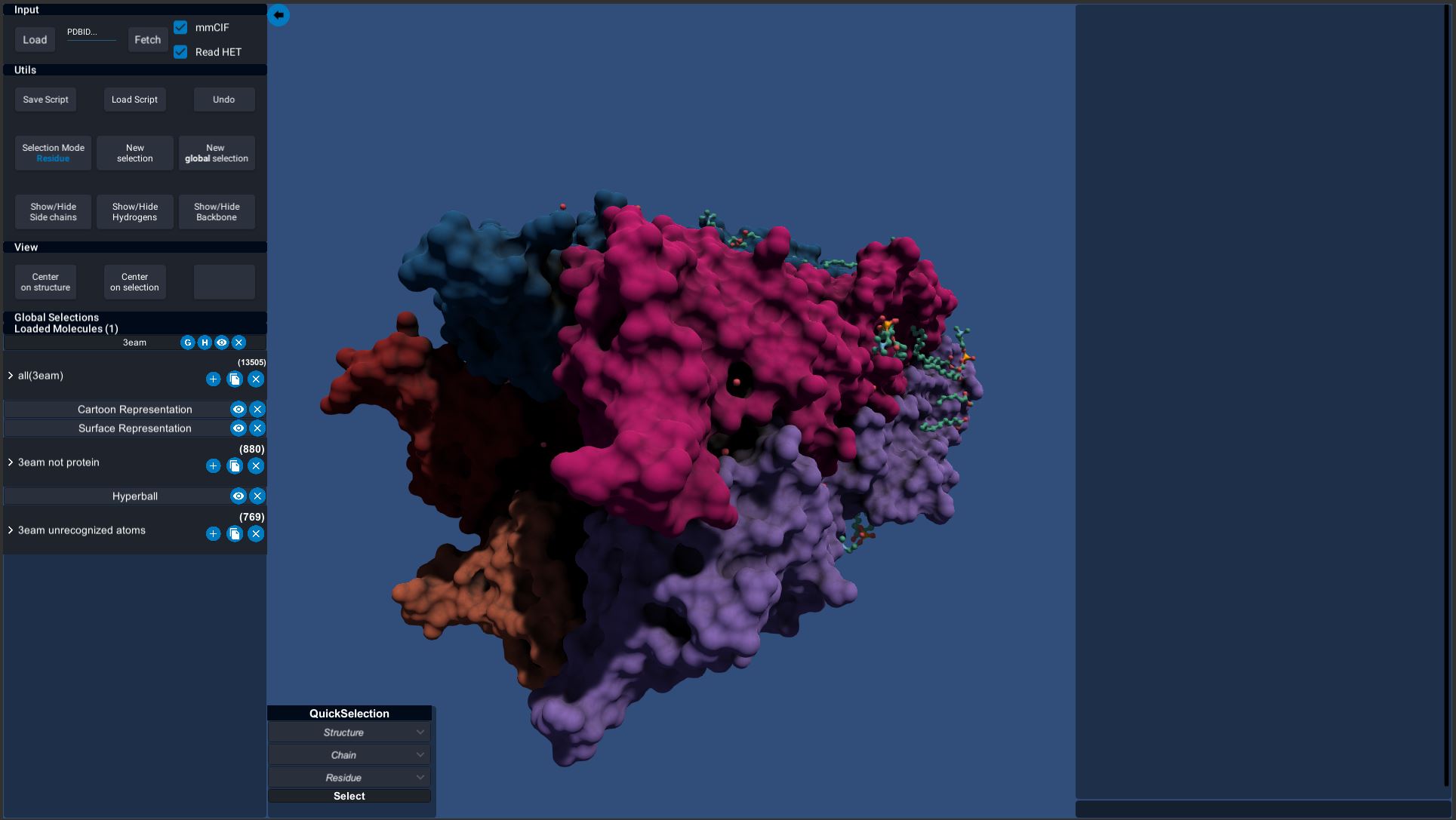
Task: Add representation to 3eam unrecognized atoms
Action: 213,534
